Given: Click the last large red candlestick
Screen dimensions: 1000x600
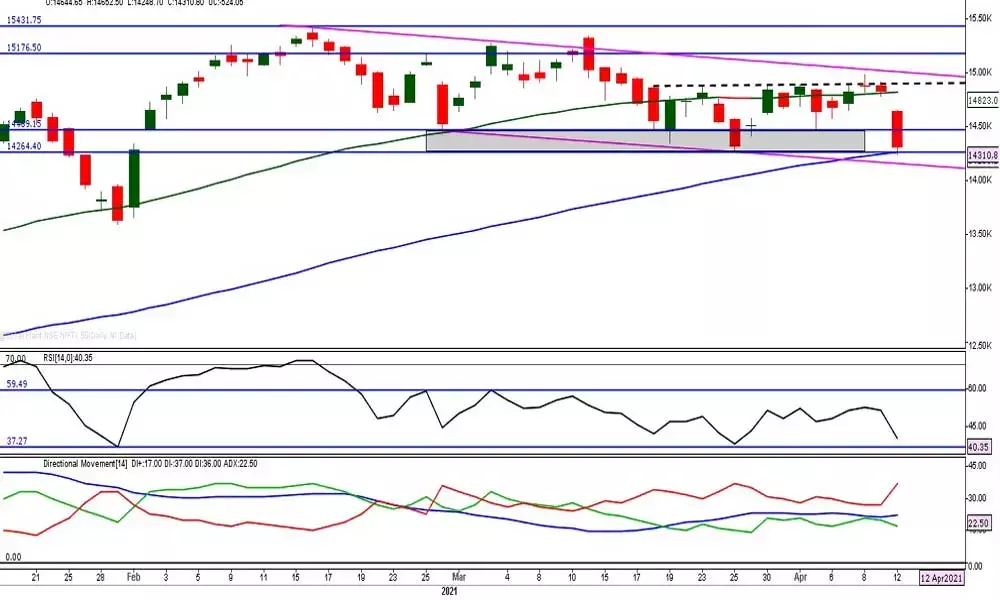Looking at the screenshot, I should click(x=897, y=130).
